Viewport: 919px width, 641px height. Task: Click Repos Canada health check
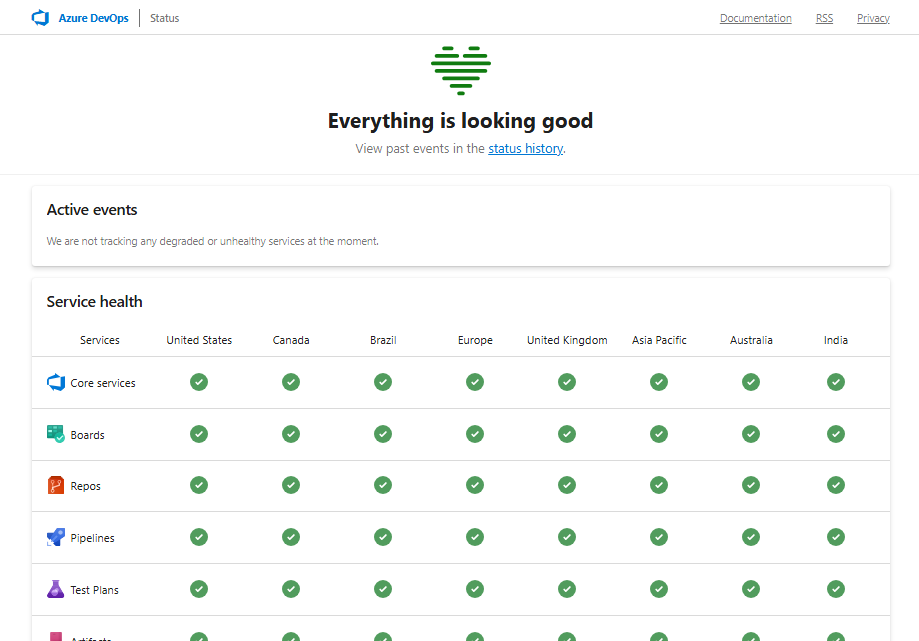point(291,485)
